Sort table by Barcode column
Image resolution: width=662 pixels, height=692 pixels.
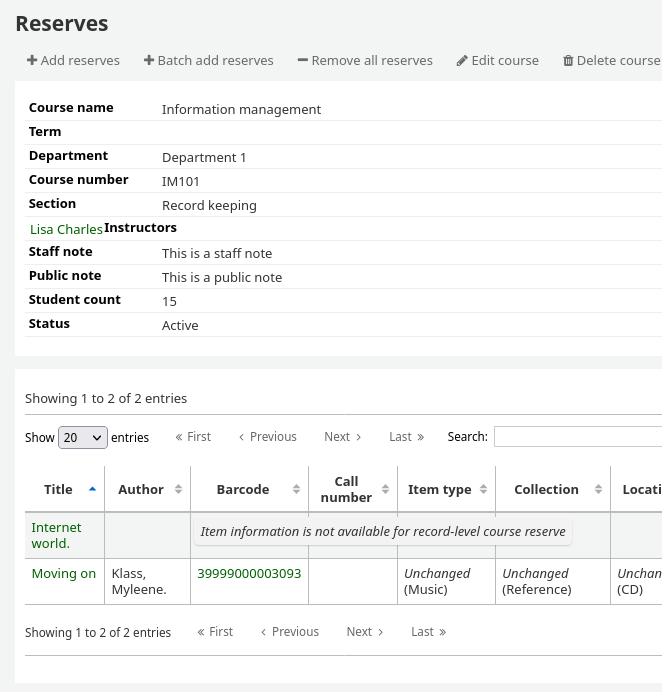[x=250, y=489]
